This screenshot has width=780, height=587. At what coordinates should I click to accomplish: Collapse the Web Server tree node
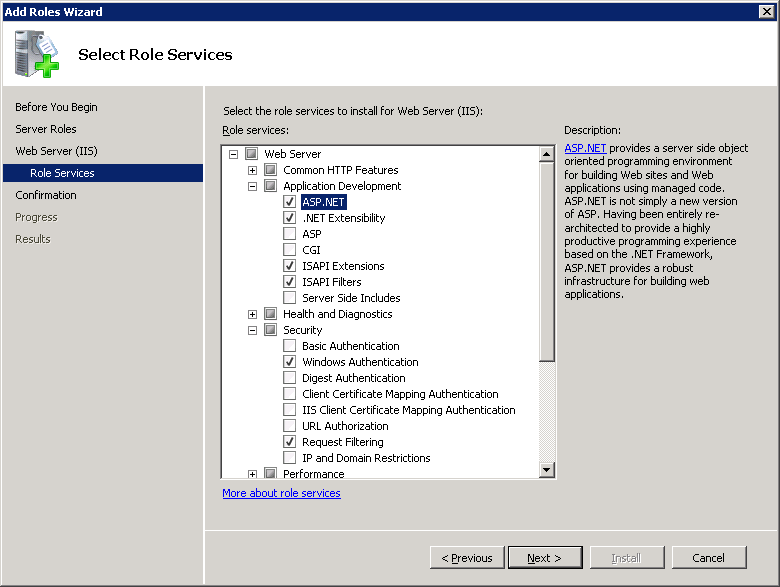tap(233, 154)
